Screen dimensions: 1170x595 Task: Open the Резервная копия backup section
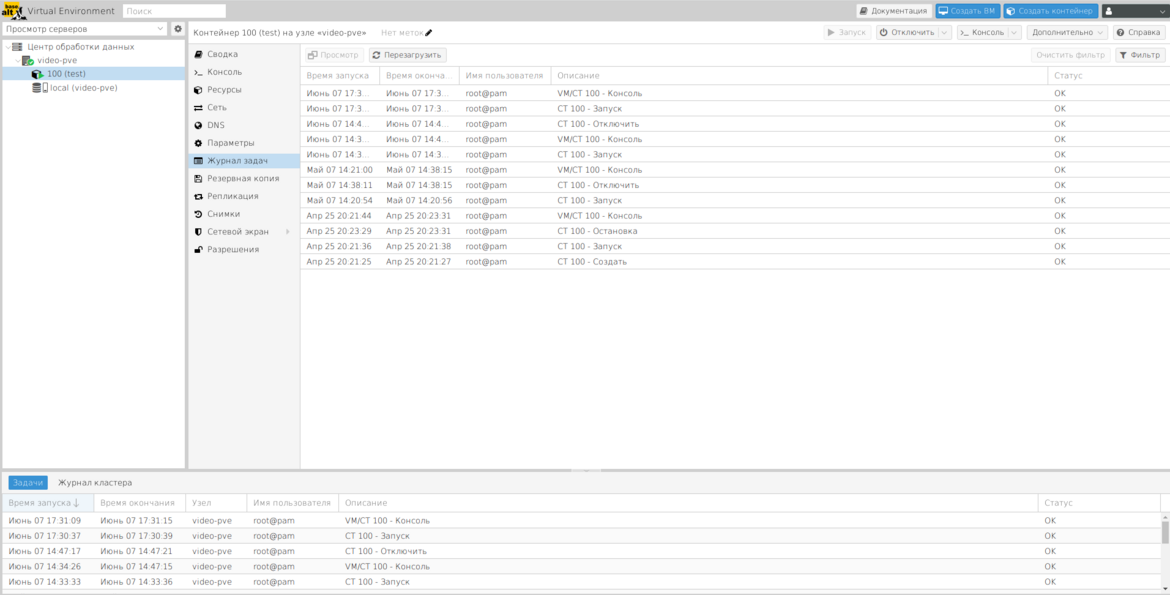[243, 178]
